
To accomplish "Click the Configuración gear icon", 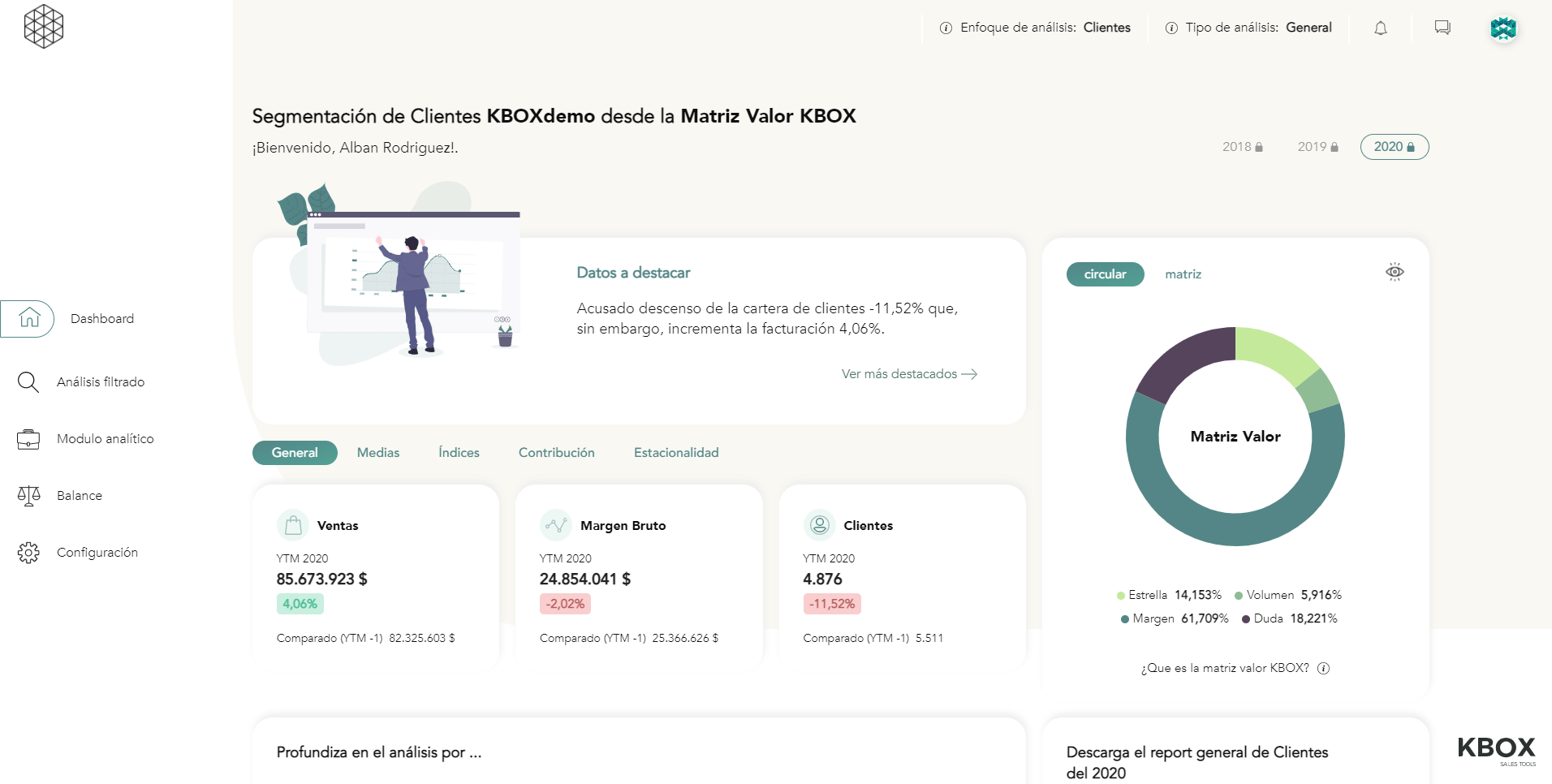I will (x=28, y=553).
